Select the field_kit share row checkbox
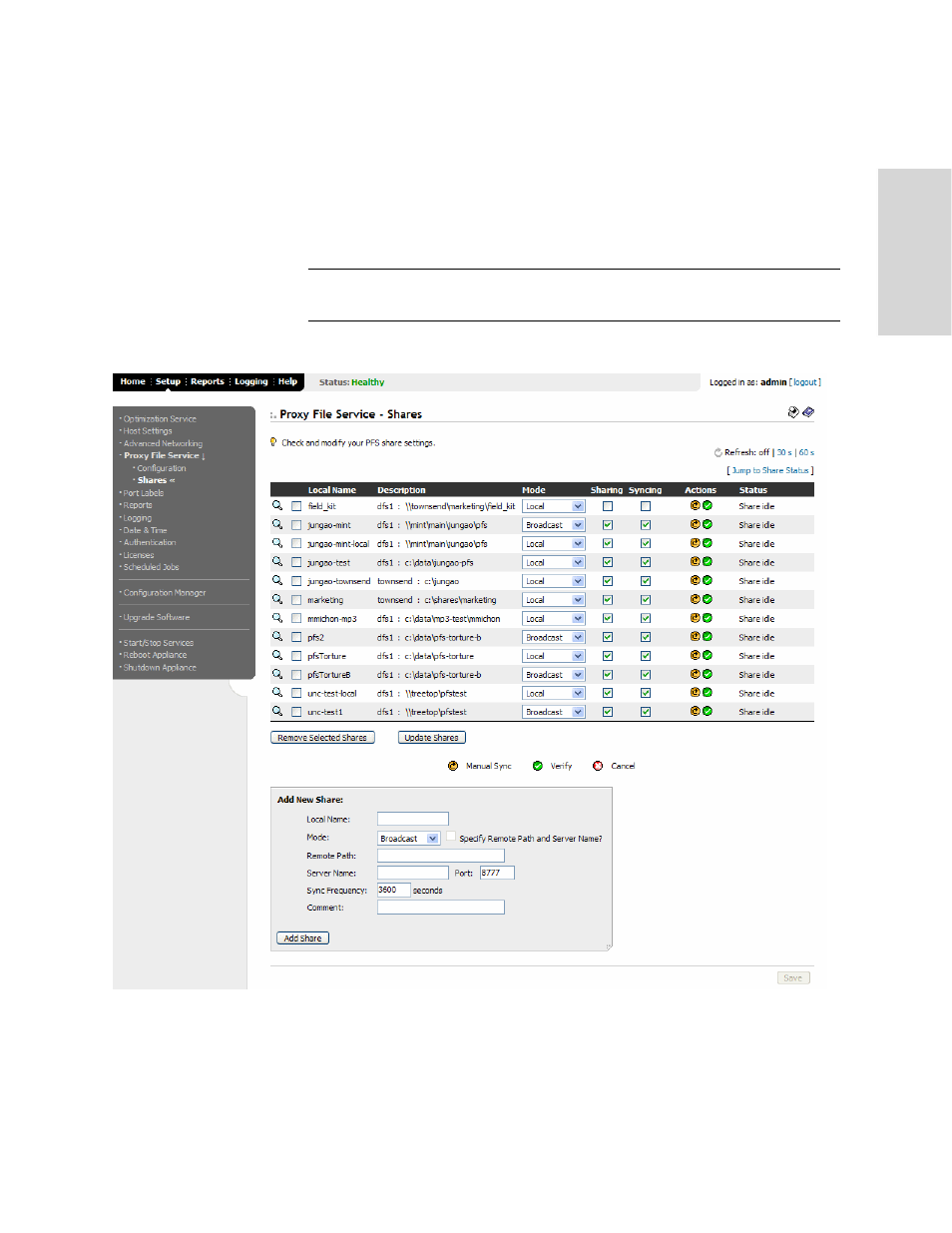 tap(296, 507)
